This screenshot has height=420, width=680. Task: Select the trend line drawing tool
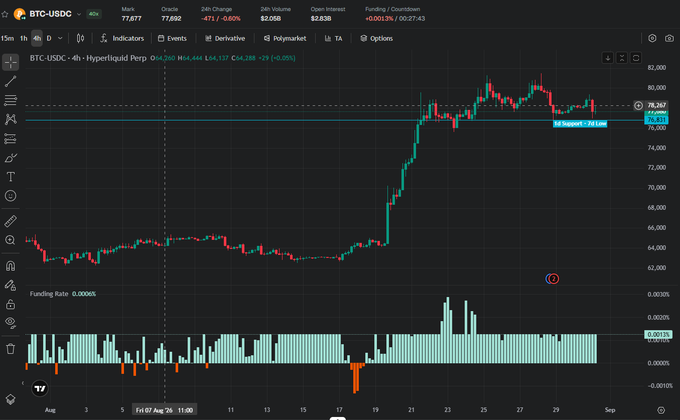(10, 81)
